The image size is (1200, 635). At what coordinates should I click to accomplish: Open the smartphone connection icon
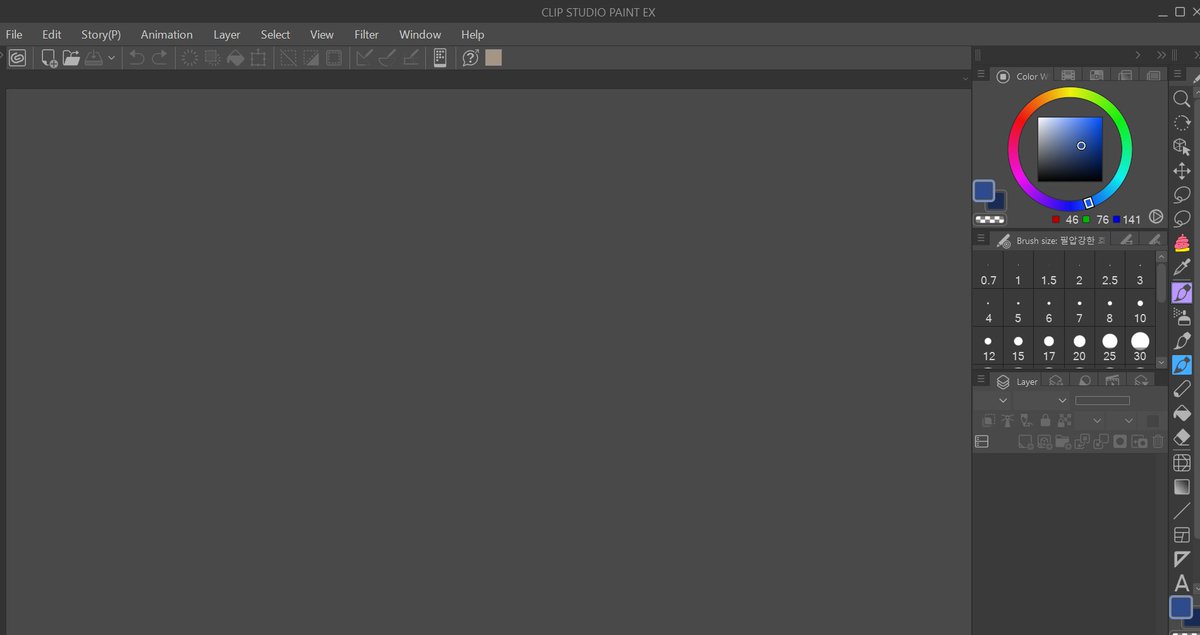pos(440,58)
